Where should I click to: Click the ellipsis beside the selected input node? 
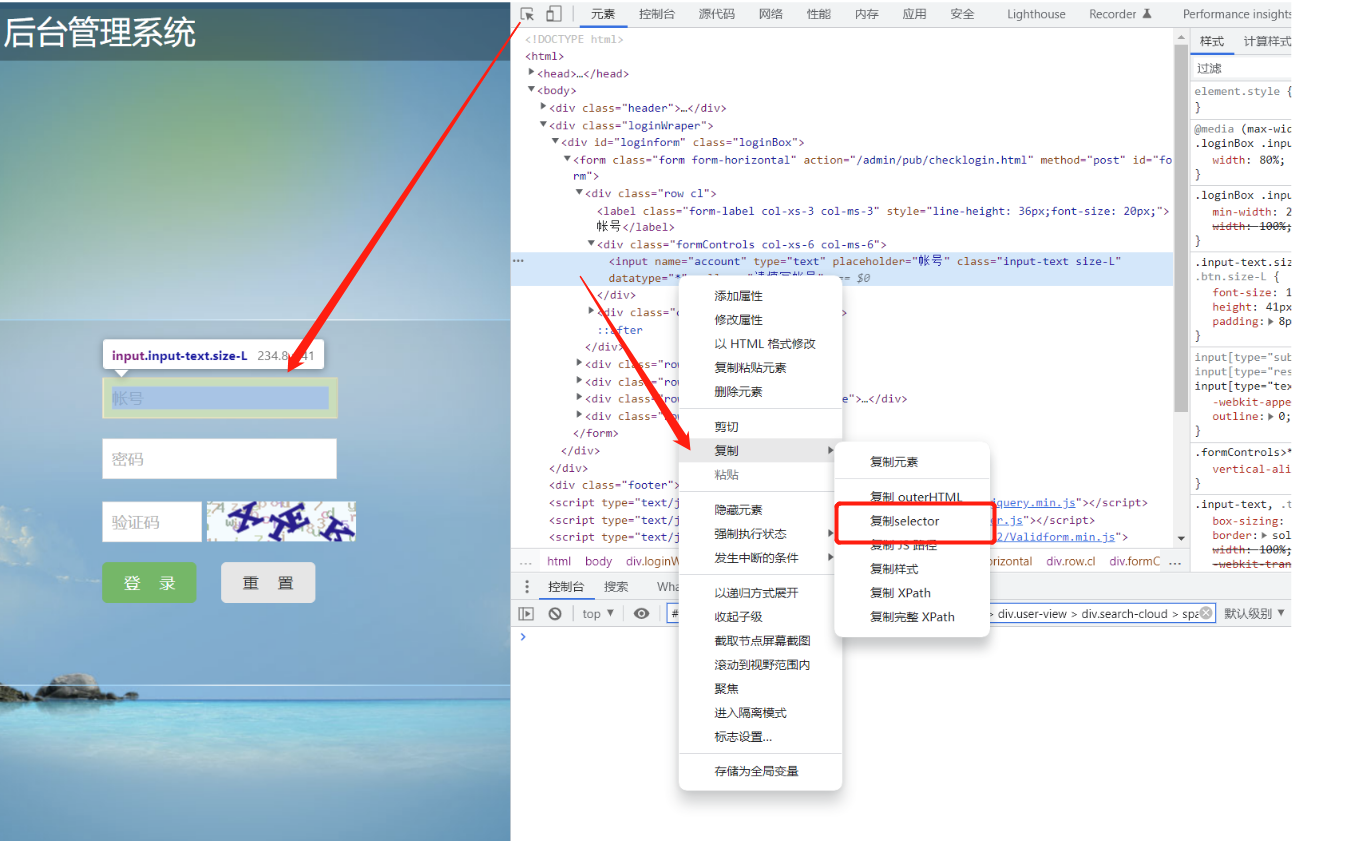(518, 260)
